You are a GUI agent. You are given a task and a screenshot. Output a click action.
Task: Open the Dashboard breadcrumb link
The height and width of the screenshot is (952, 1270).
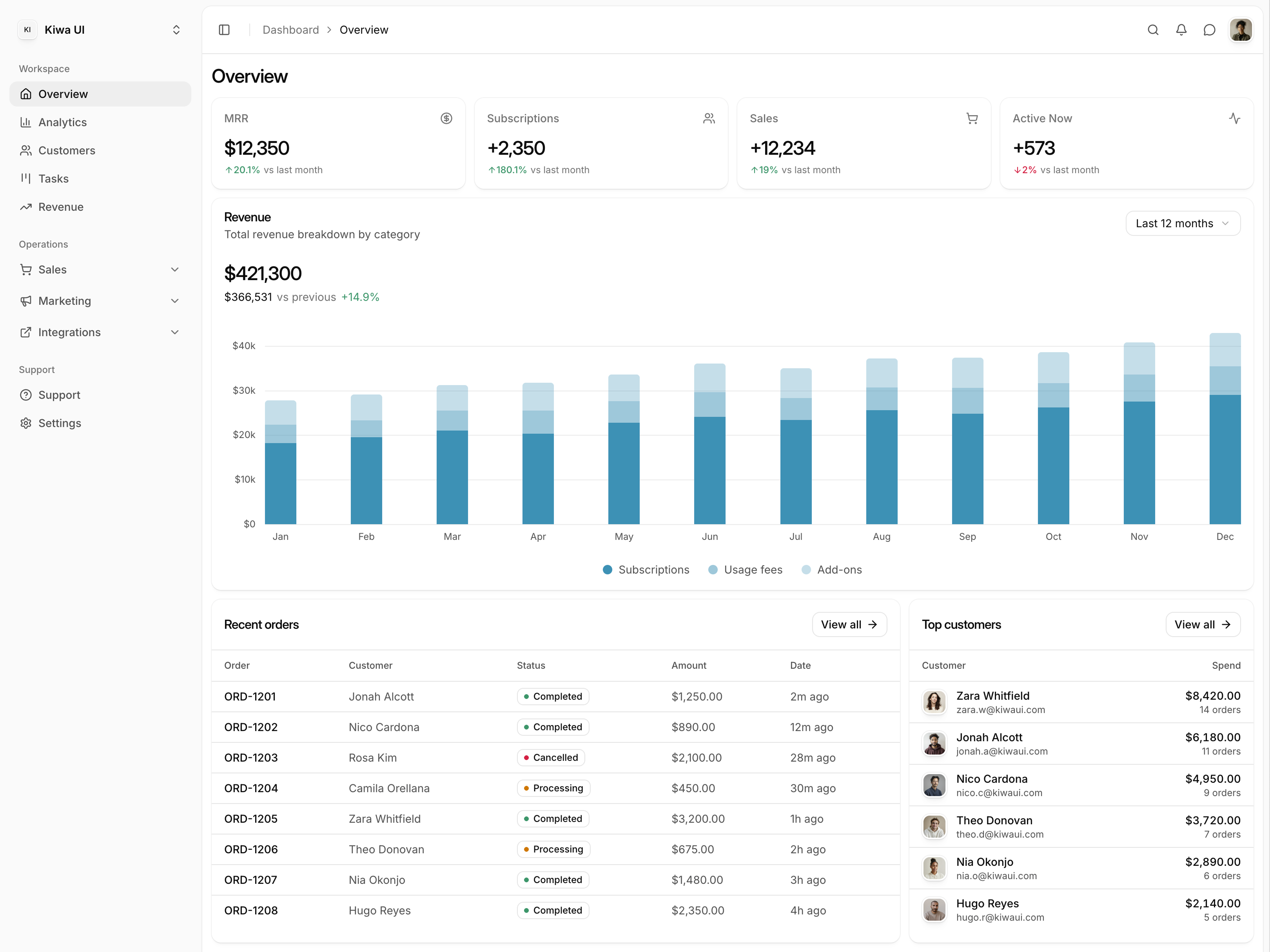[290, 30]
